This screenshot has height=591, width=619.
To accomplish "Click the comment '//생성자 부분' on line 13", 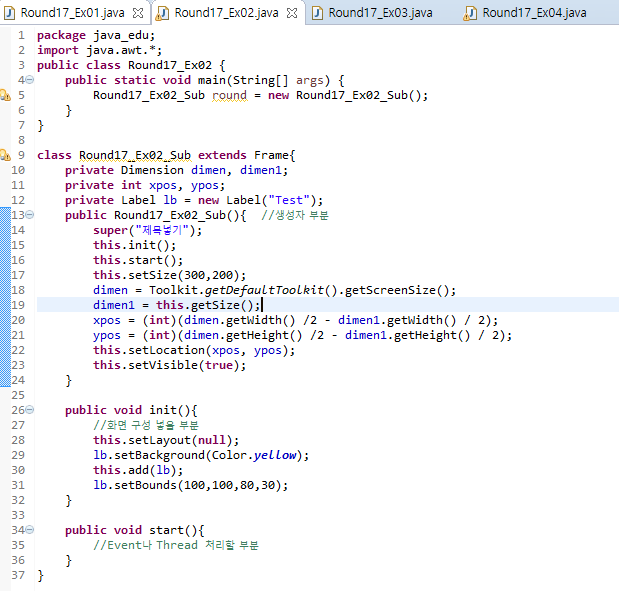I will point(294,216).
